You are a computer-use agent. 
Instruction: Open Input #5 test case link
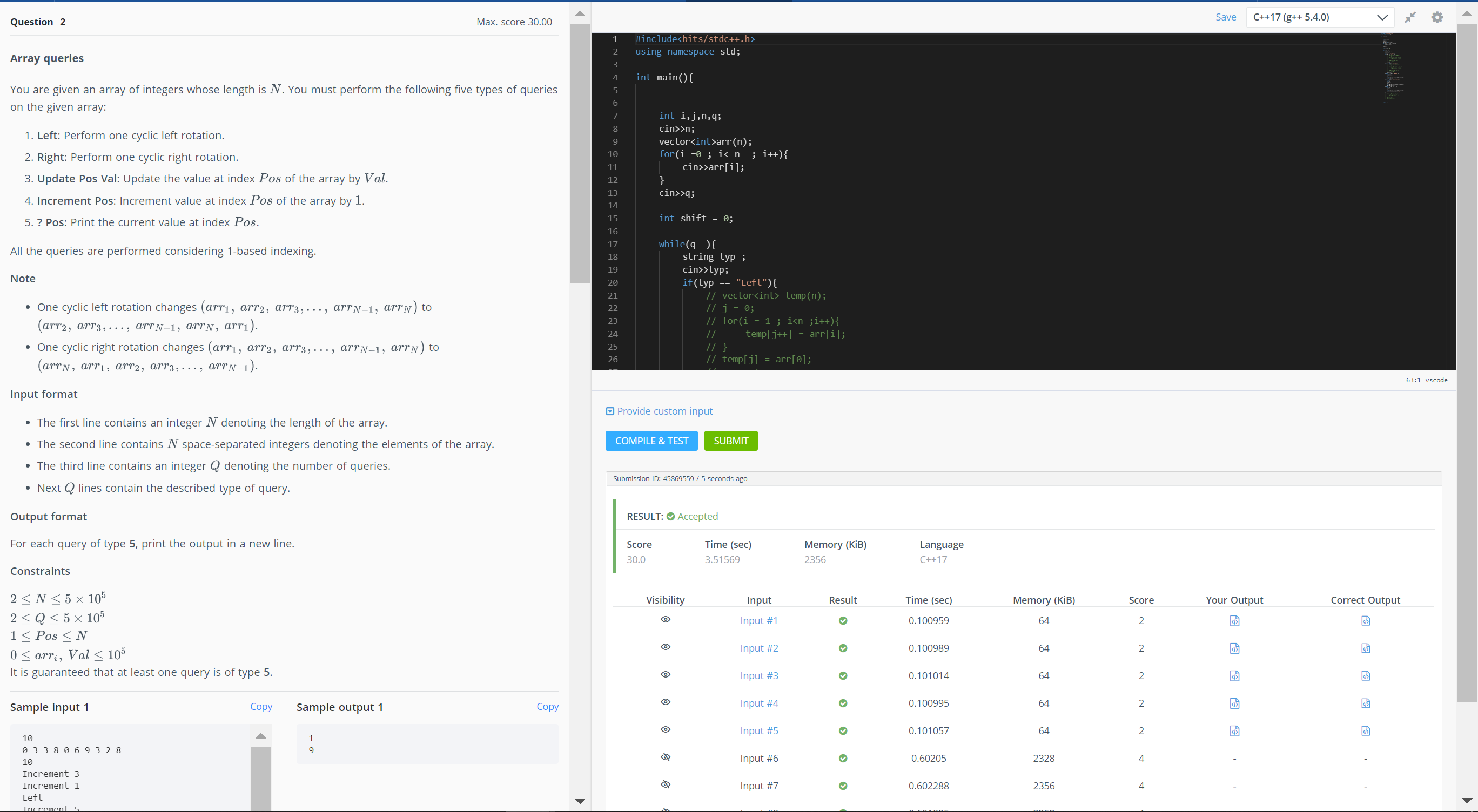click(x=758, y=730)
